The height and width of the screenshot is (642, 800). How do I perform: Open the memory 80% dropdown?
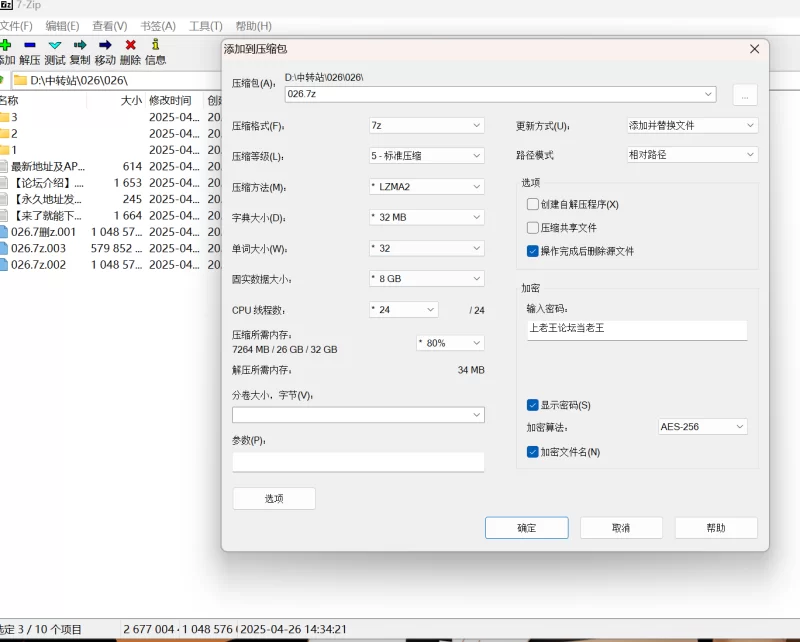click(450, 343)
